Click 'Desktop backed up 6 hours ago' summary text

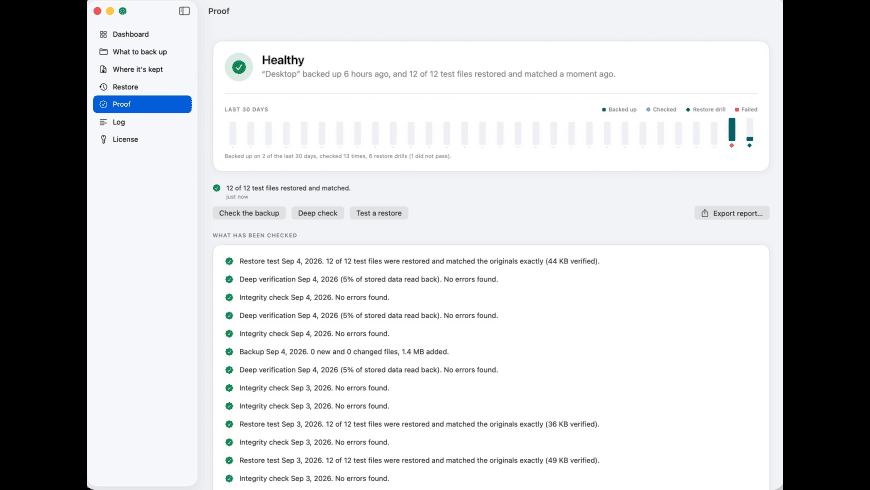tap(438, 74)
